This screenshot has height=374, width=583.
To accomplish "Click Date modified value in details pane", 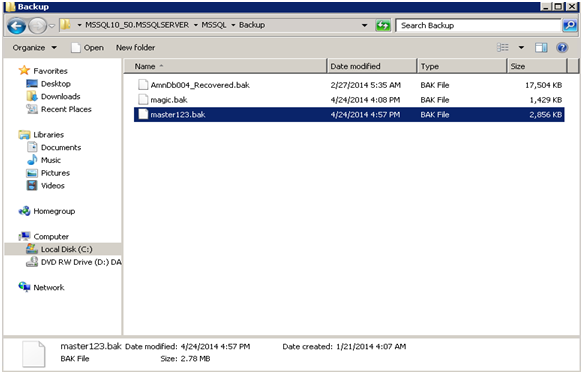I will [x=215, y=347].
